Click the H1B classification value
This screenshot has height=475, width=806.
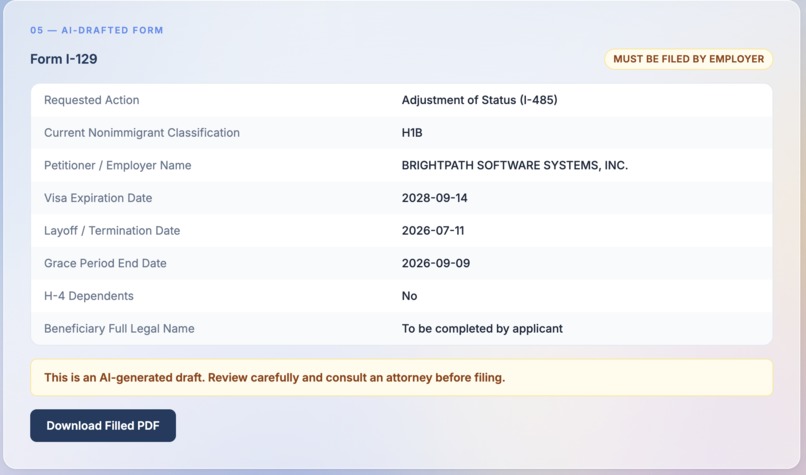click(x=412, y=133)
